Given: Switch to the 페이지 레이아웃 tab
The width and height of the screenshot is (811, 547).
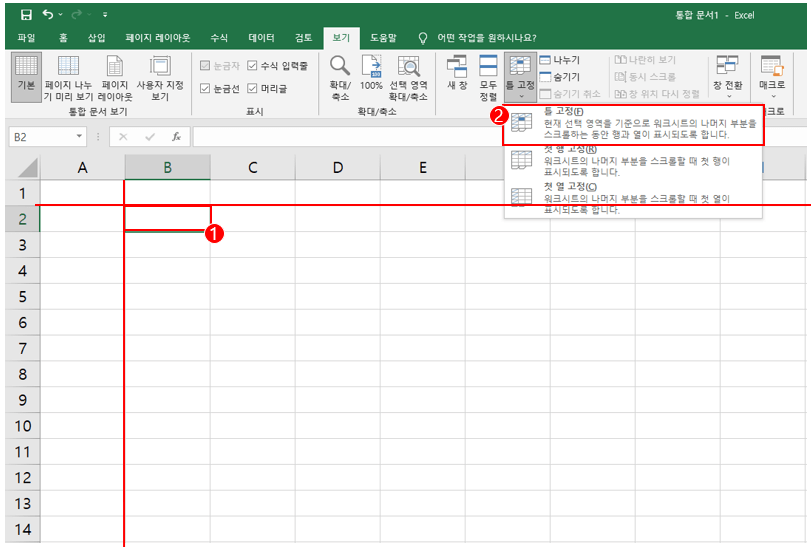Looking at the screenshot, I should pos(158,38).
